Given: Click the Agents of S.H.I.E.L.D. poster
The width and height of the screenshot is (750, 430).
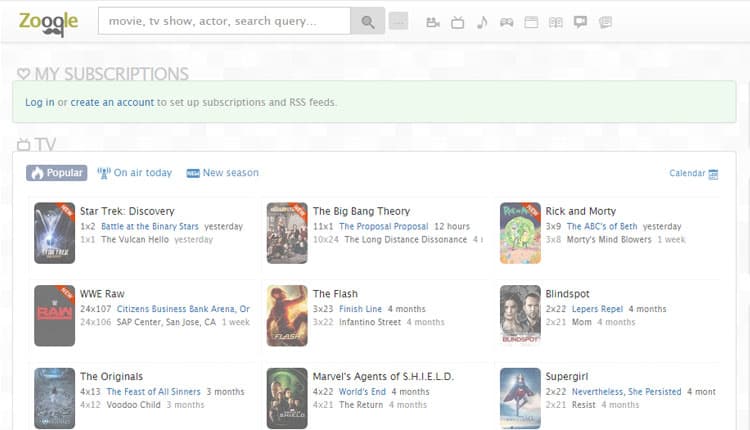Looking at the screenshot, I should pos(287,398).
